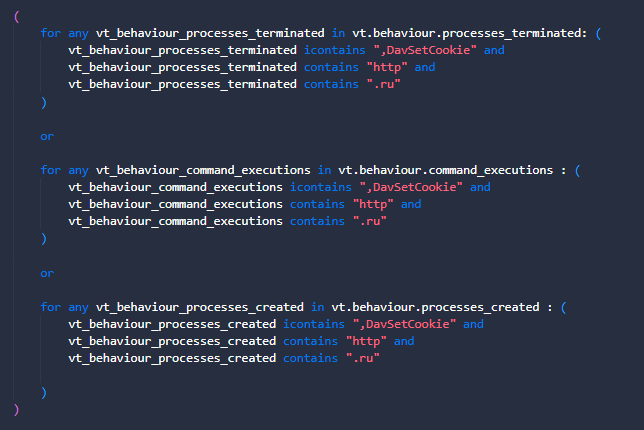Image resolution: width=644 pixels, height=430 pixels.
Task: Click the first "for" keyword
Action: coord(51,33)
